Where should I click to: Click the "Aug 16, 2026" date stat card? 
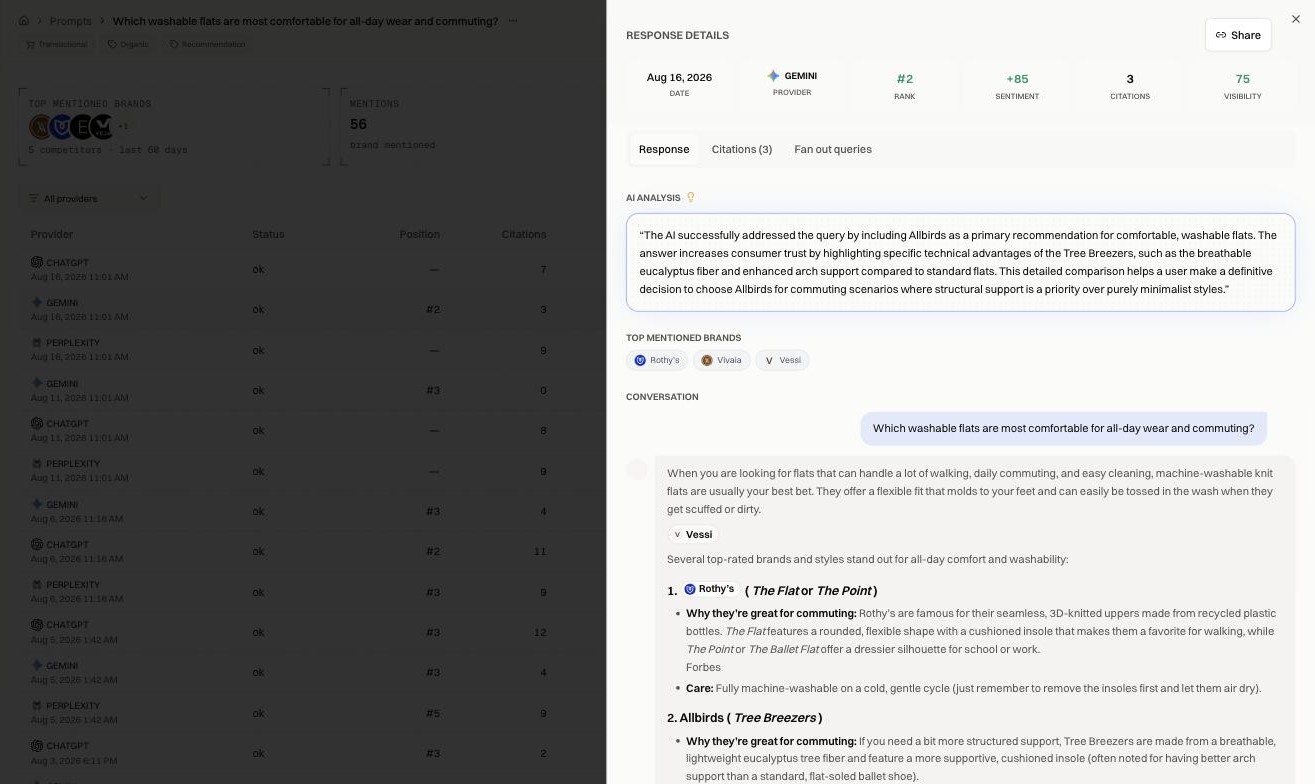pos(679,85)
